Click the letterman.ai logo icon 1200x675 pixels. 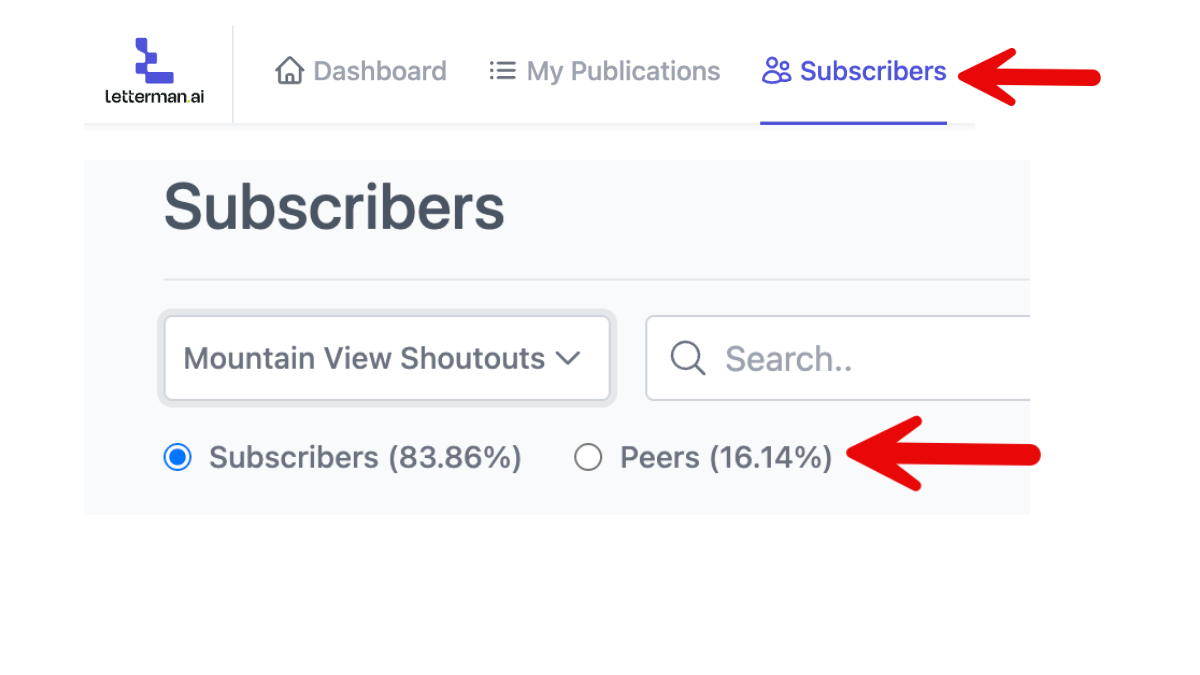pyautogui.click(x=154, y=60)
